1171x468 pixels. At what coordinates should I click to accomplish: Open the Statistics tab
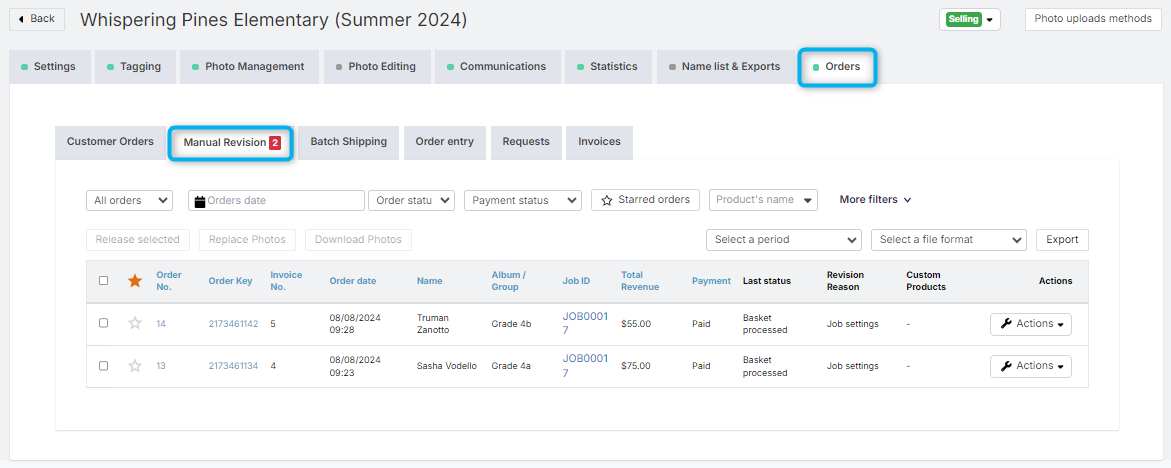[608, 66]
